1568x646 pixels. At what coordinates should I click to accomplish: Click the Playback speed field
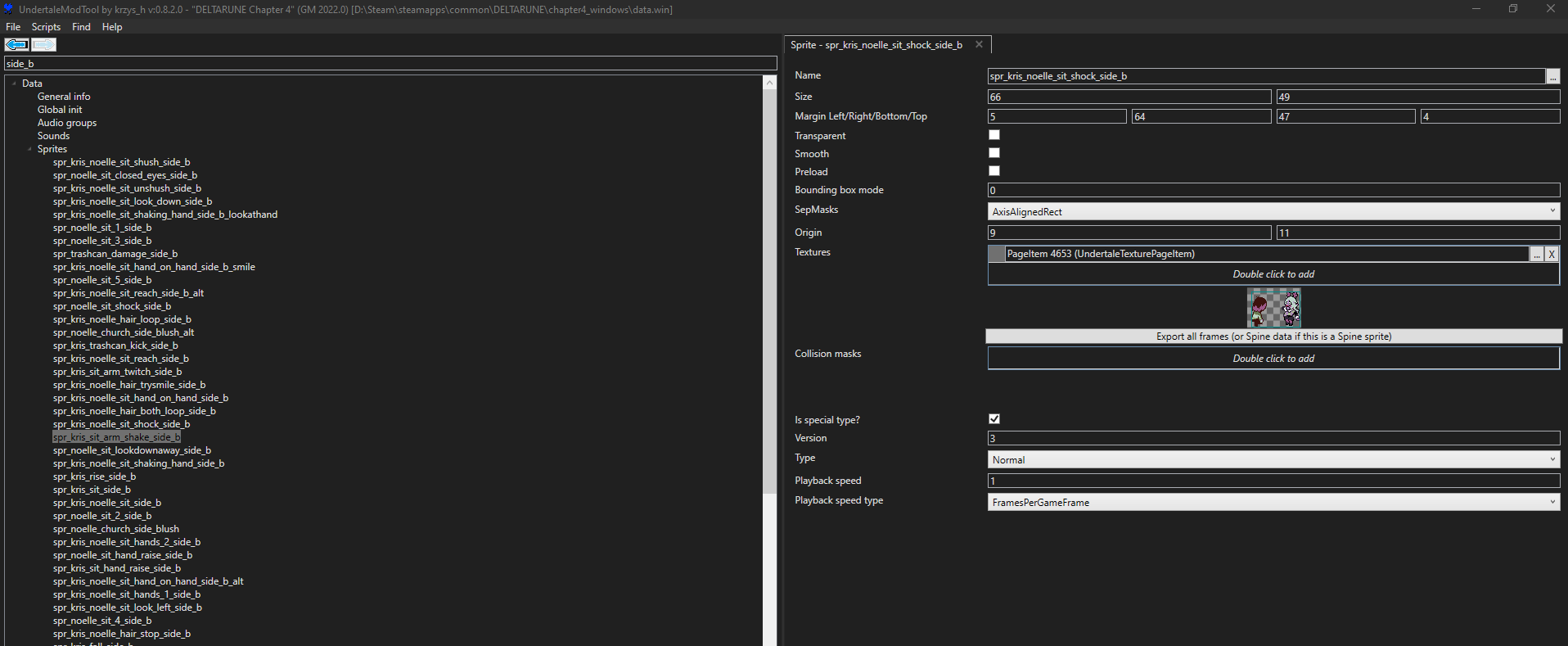point(1273,481)
